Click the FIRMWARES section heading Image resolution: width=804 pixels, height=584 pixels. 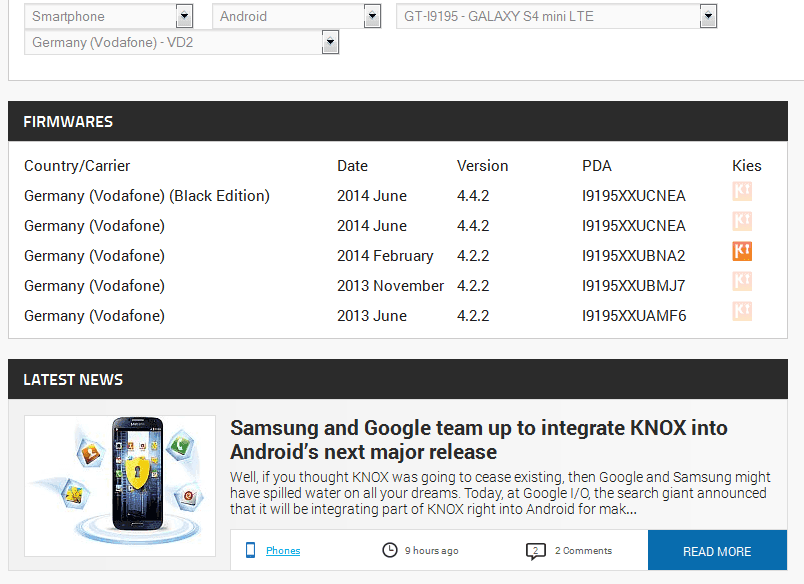68,122
